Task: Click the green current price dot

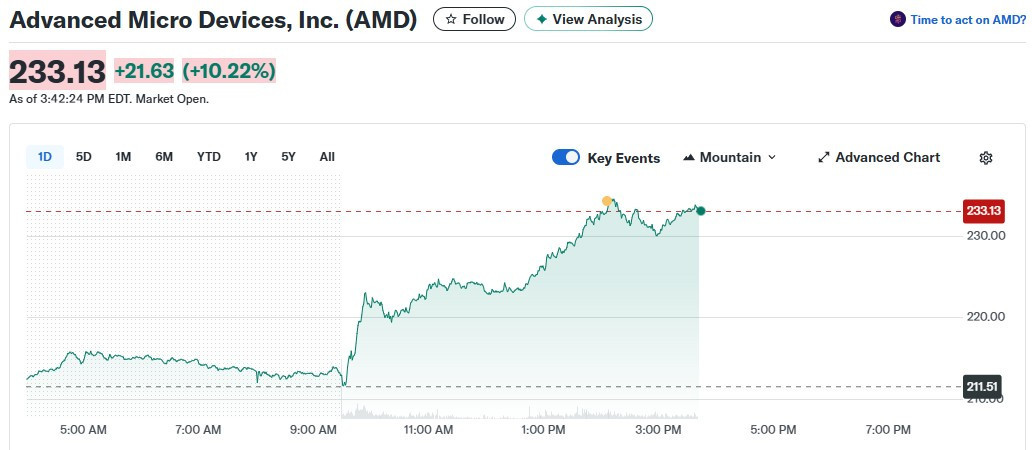Action: point(700,210)
